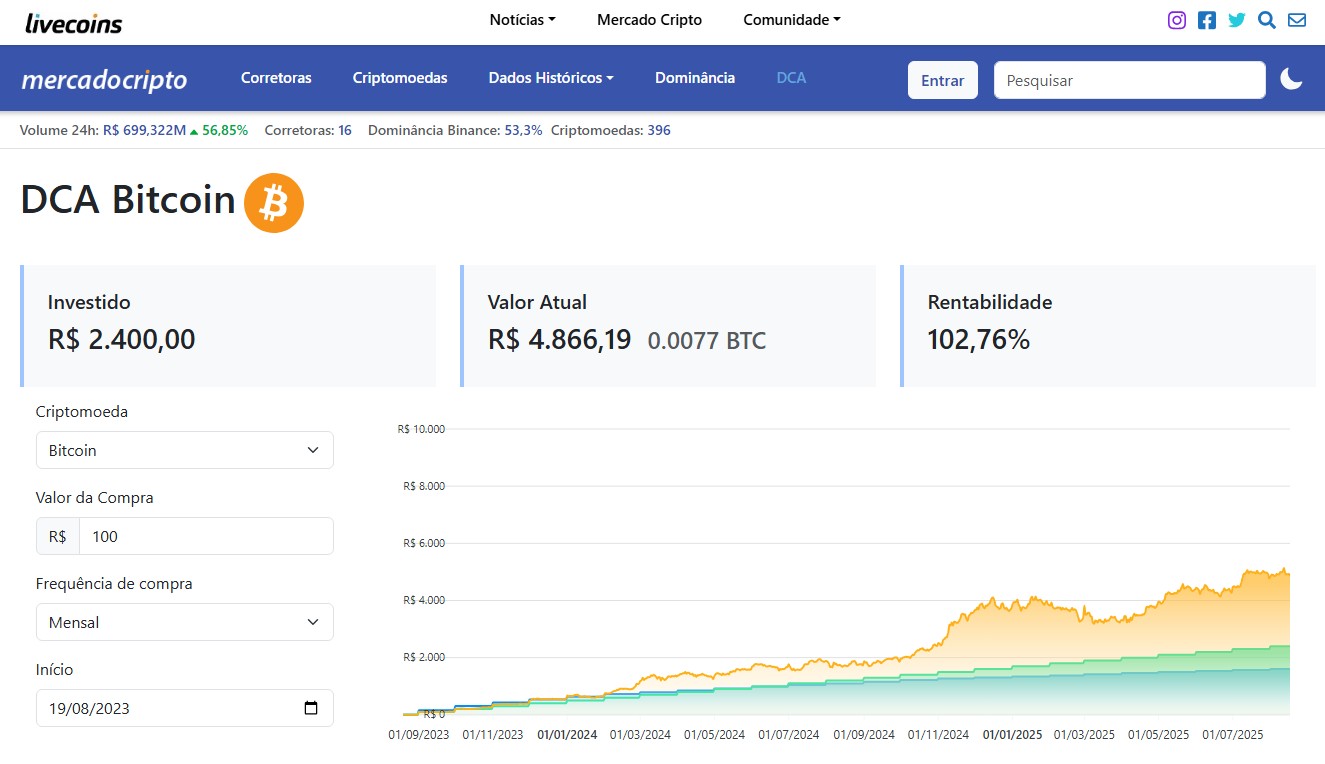Click the 01/01/2025 chart date label
The height and width of the screenshot is (764, 1325).
(1012, 734)
